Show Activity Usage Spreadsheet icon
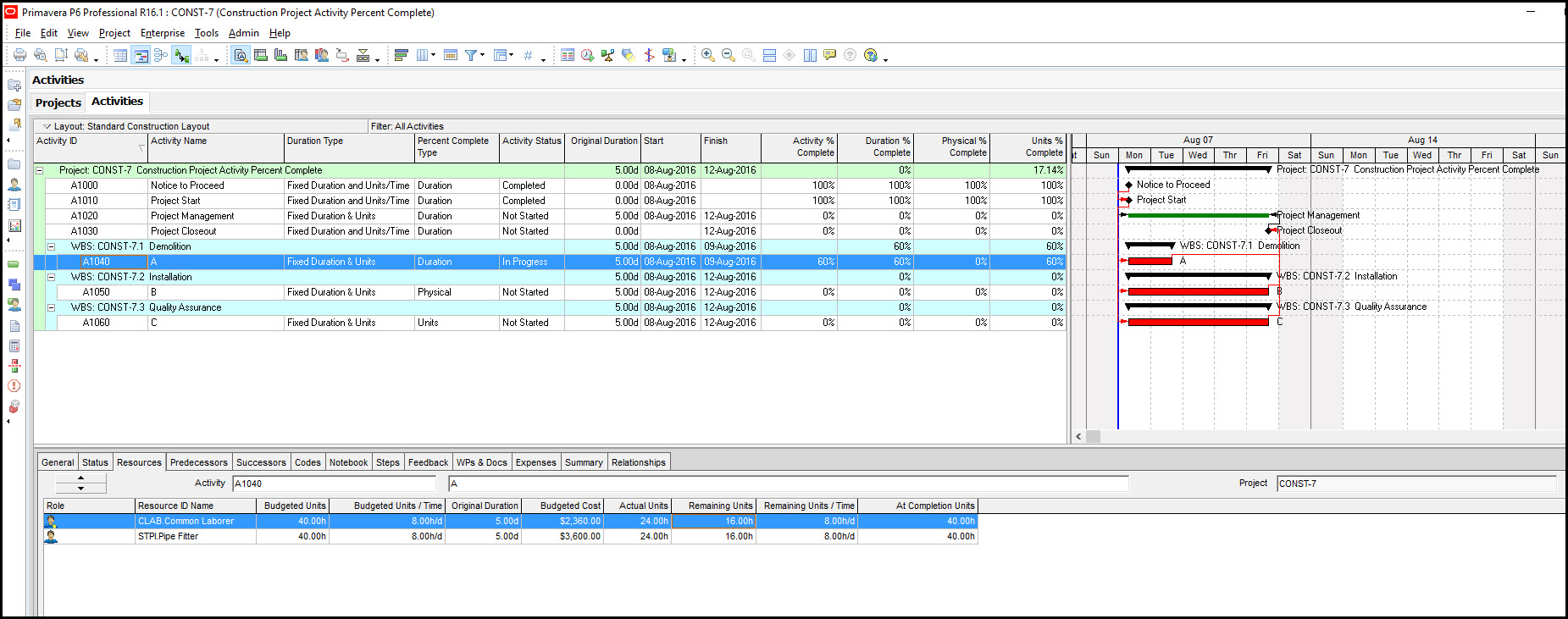The width and height of the screenshot is (1568, 619). pos(261,55)
